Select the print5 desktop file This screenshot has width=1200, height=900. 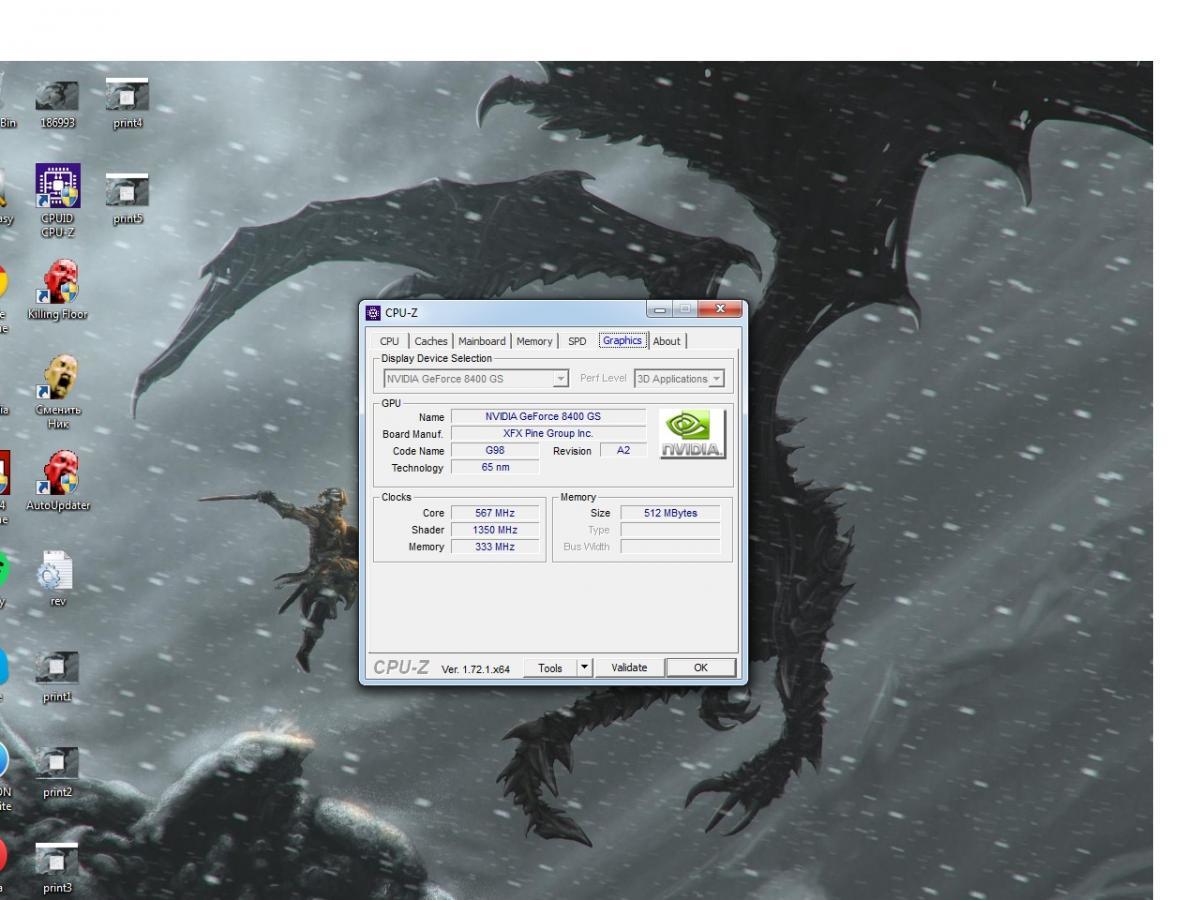tap(127, 199)
